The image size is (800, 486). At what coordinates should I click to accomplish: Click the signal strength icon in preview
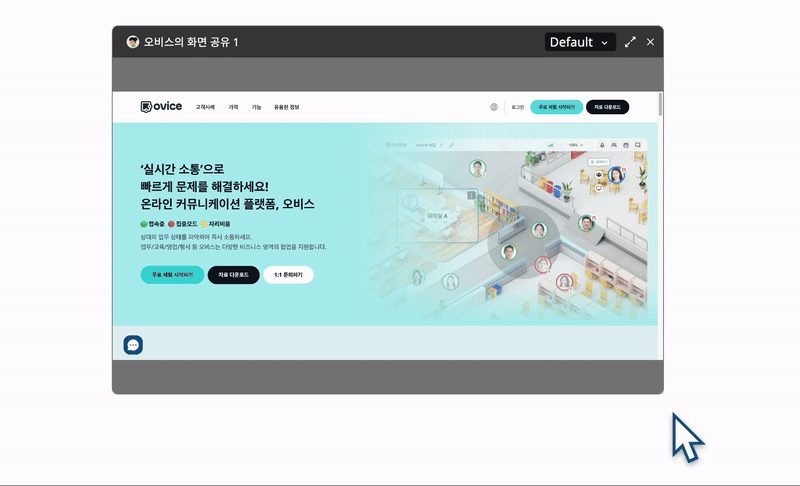[551, 145]
